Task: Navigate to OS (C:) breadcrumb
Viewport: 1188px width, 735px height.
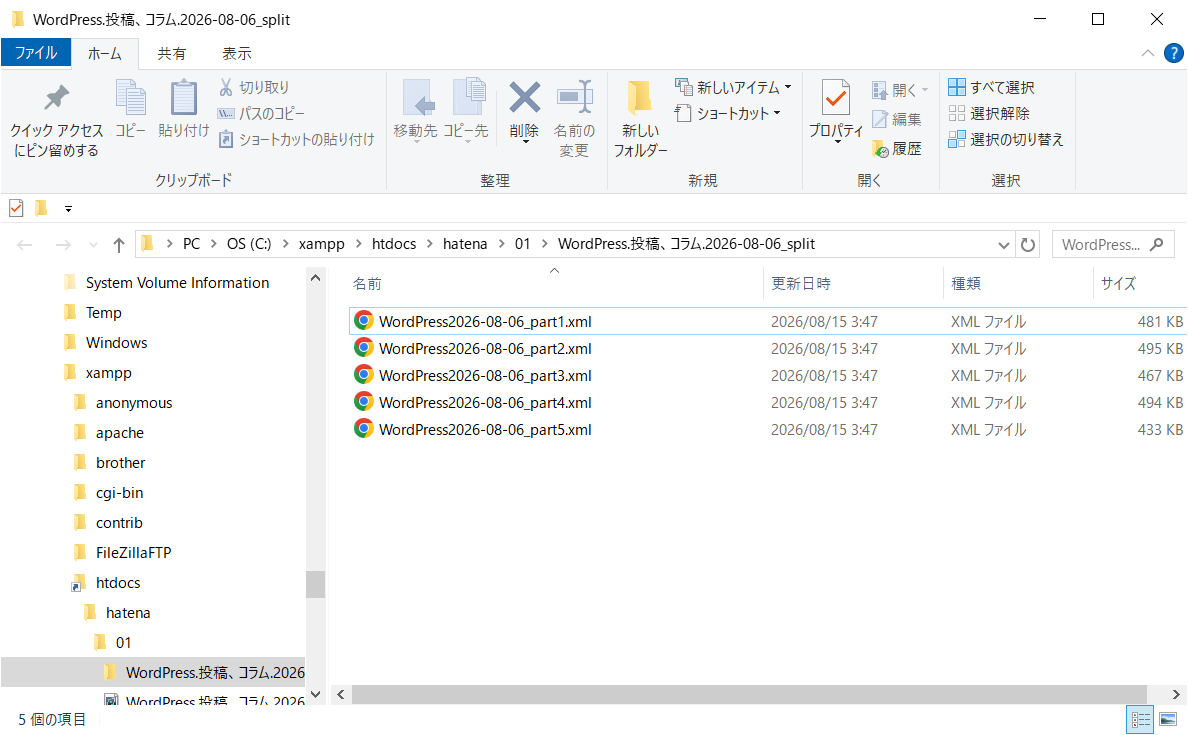Action: (x=249, y=244)
